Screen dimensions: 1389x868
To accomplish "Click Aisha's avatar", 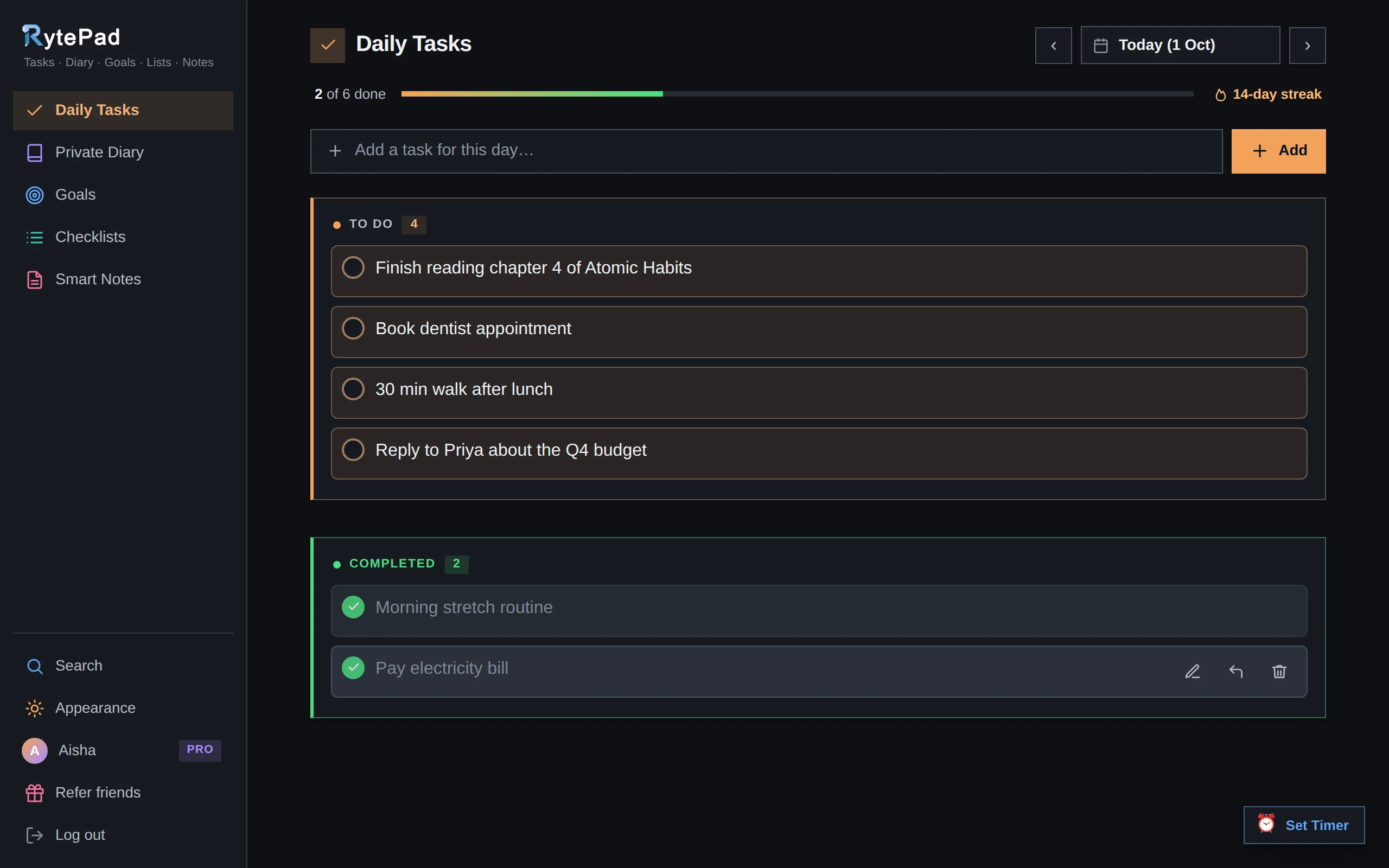I will coord(35,750).
